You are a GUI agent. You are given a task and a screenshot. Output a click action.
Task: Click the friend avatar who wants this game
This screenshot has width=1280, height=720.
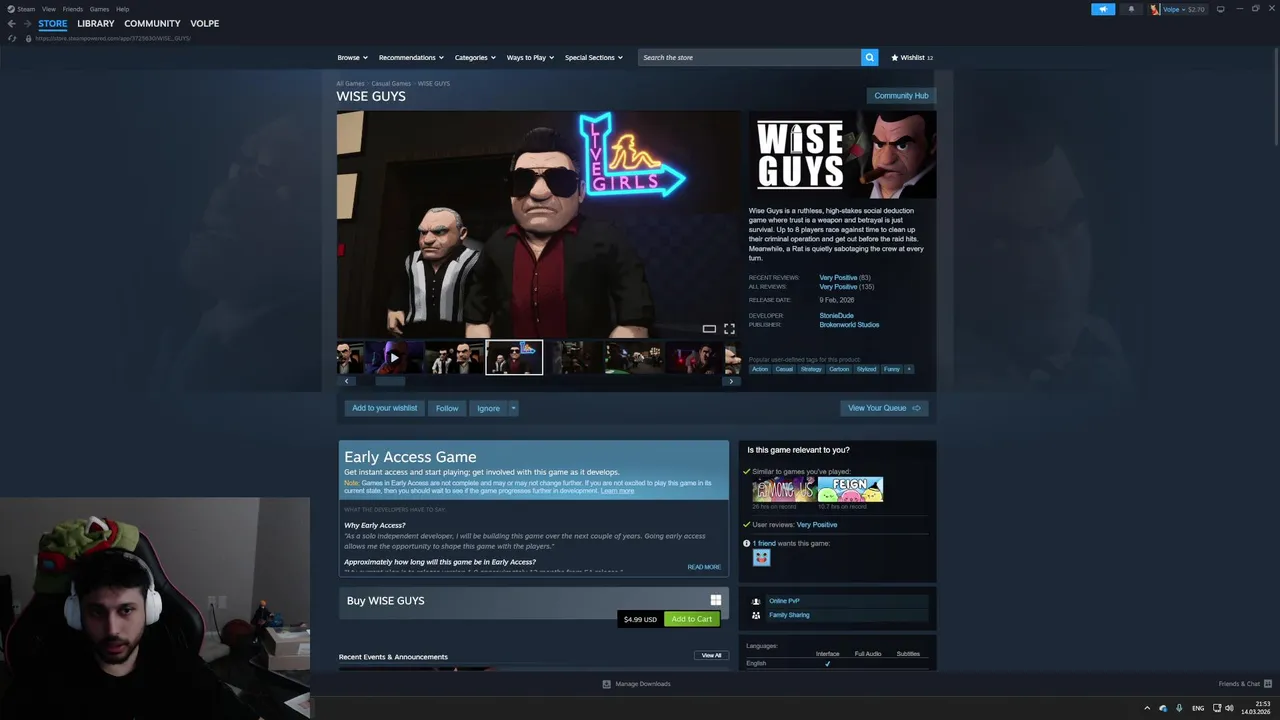pos(762,558)
